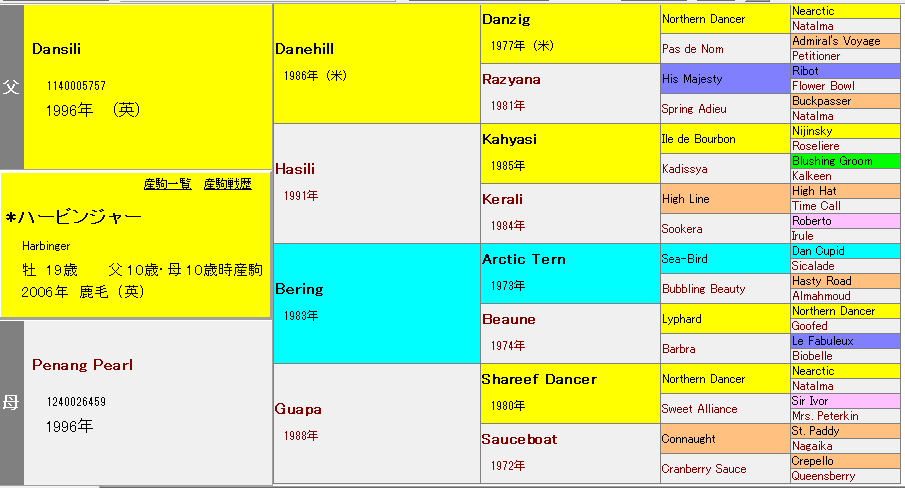
Task: Click His Majesty in blue cell
Action: pos(692,79)
